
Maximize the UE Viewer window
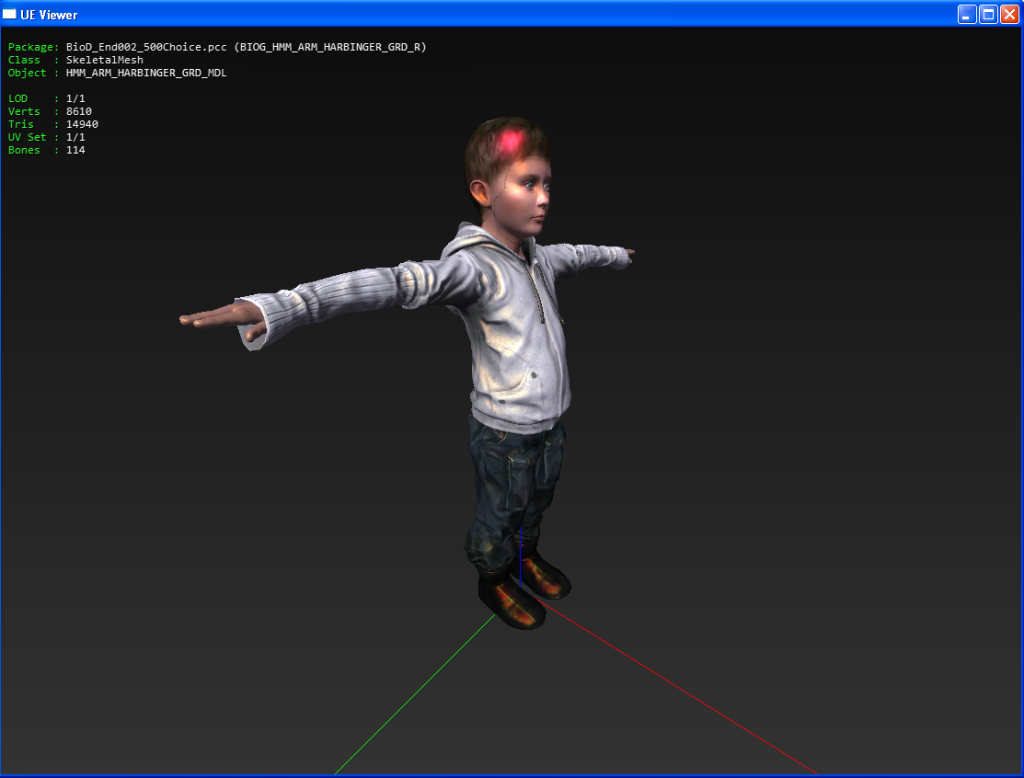989,14
